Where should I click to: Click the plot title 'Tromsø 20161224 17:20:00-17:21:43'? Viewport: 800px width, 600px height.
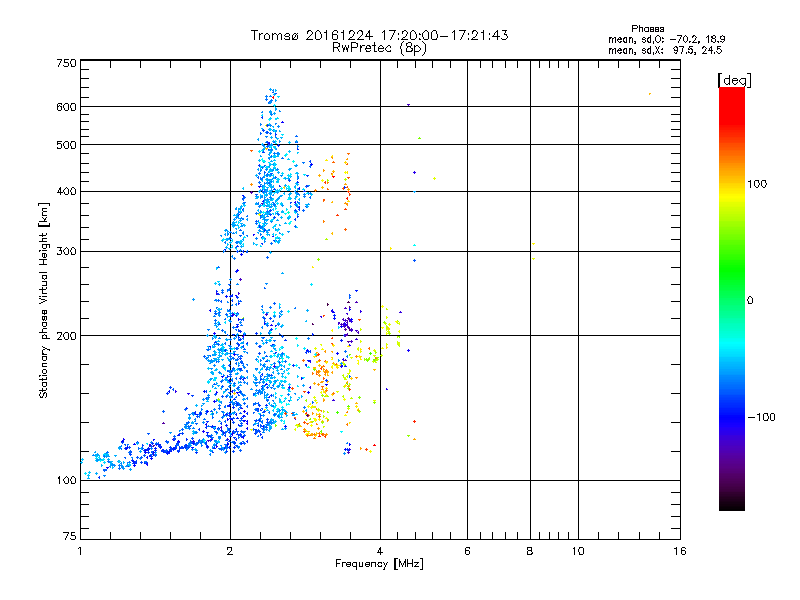[x=379, y=35]
